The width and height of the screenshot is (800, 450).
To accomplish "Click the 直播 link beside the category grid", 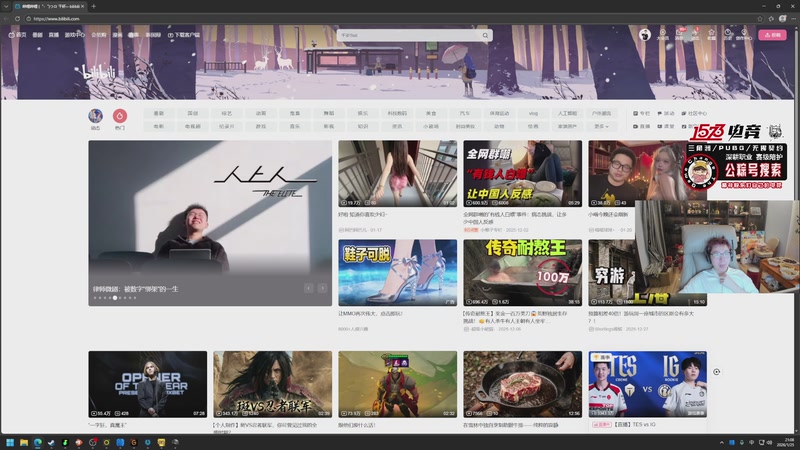I will pyautogui.click(x=642, y=126).
